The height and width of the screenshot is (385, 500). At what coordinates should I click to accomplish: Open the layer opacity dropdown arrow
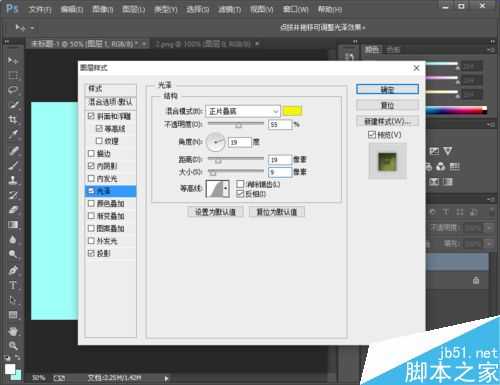(x=489, y=228)
